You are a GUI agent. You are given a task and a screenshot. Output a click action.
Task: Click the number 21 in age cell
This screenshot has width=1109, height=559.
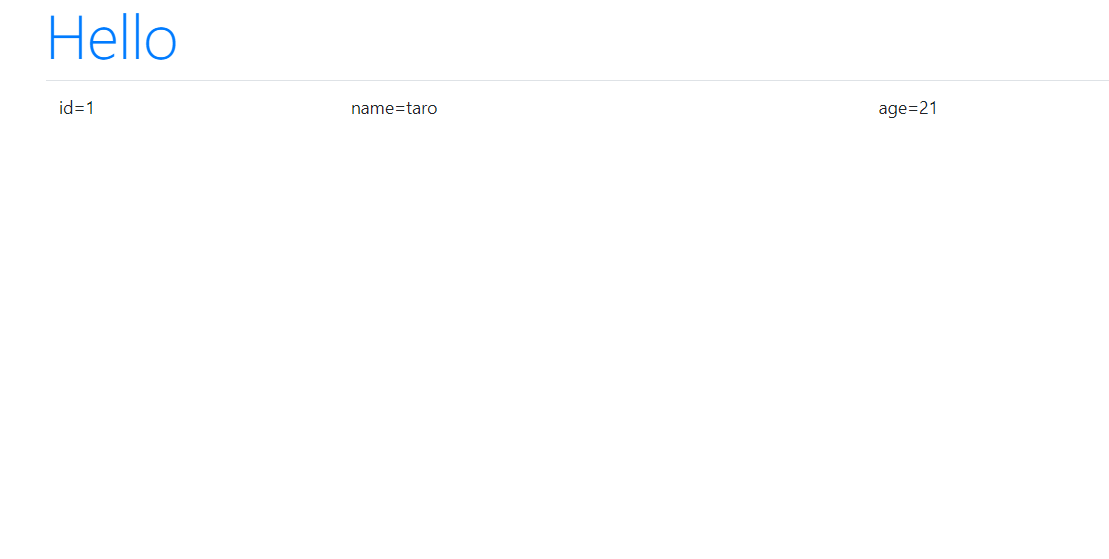(928, 108)
